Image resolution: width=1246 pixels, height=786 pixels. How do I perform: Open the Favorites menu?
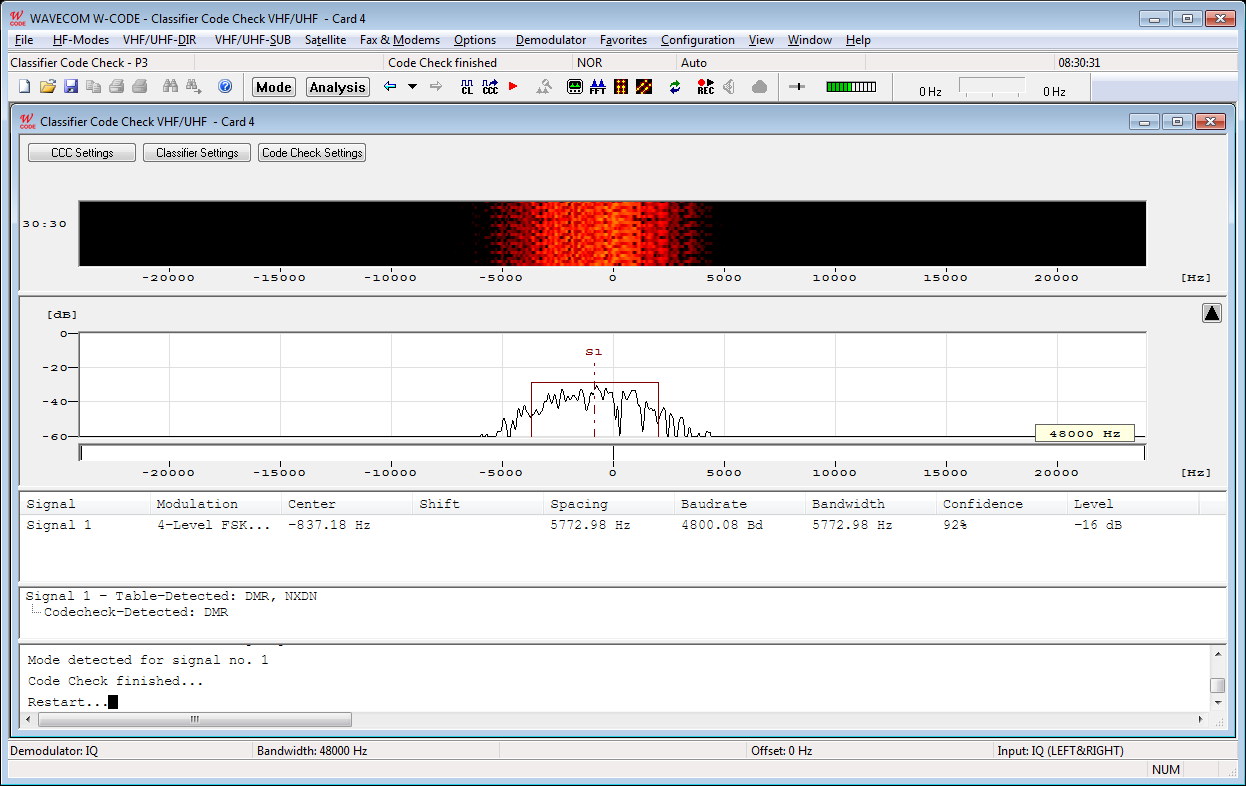(x=623, y=40)
